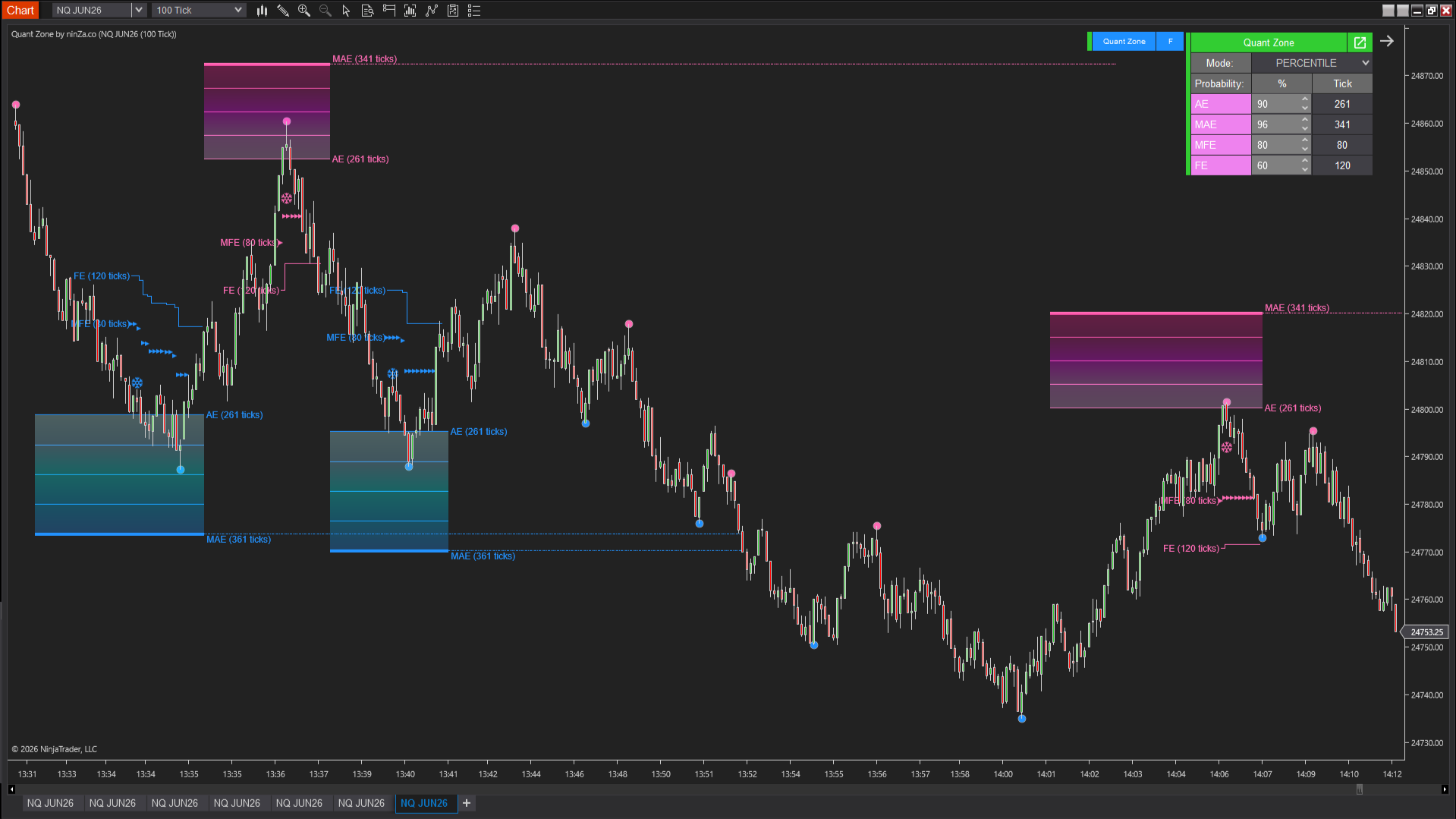Click the zoom in magnifier icon
The image size is (1456, 819).
[304, 11]
